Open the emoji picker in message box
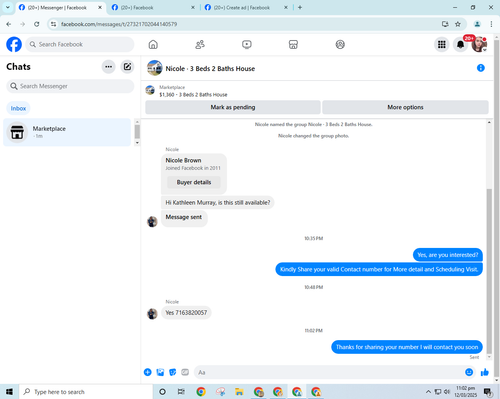This screenshot has height=399, width=500. click(x=469, y=372)
